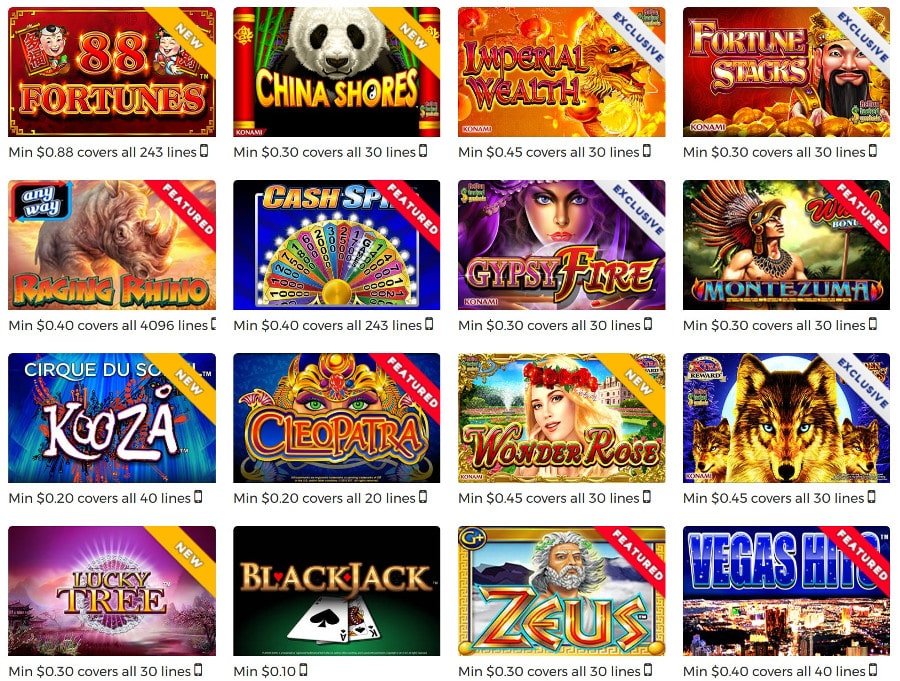Select the Wonder Rose game thumbnail
Image resolution: width=900 pixels, height=681 pixels.
click(561, 418)
